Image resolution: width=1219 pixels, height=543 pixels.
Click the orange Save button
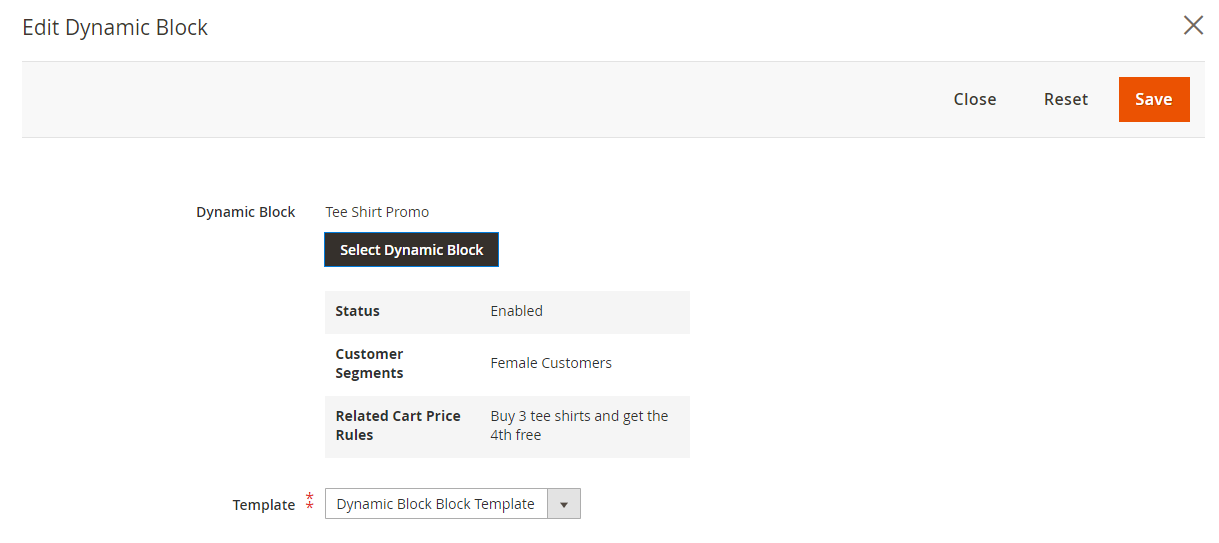tap(1154, 99)
